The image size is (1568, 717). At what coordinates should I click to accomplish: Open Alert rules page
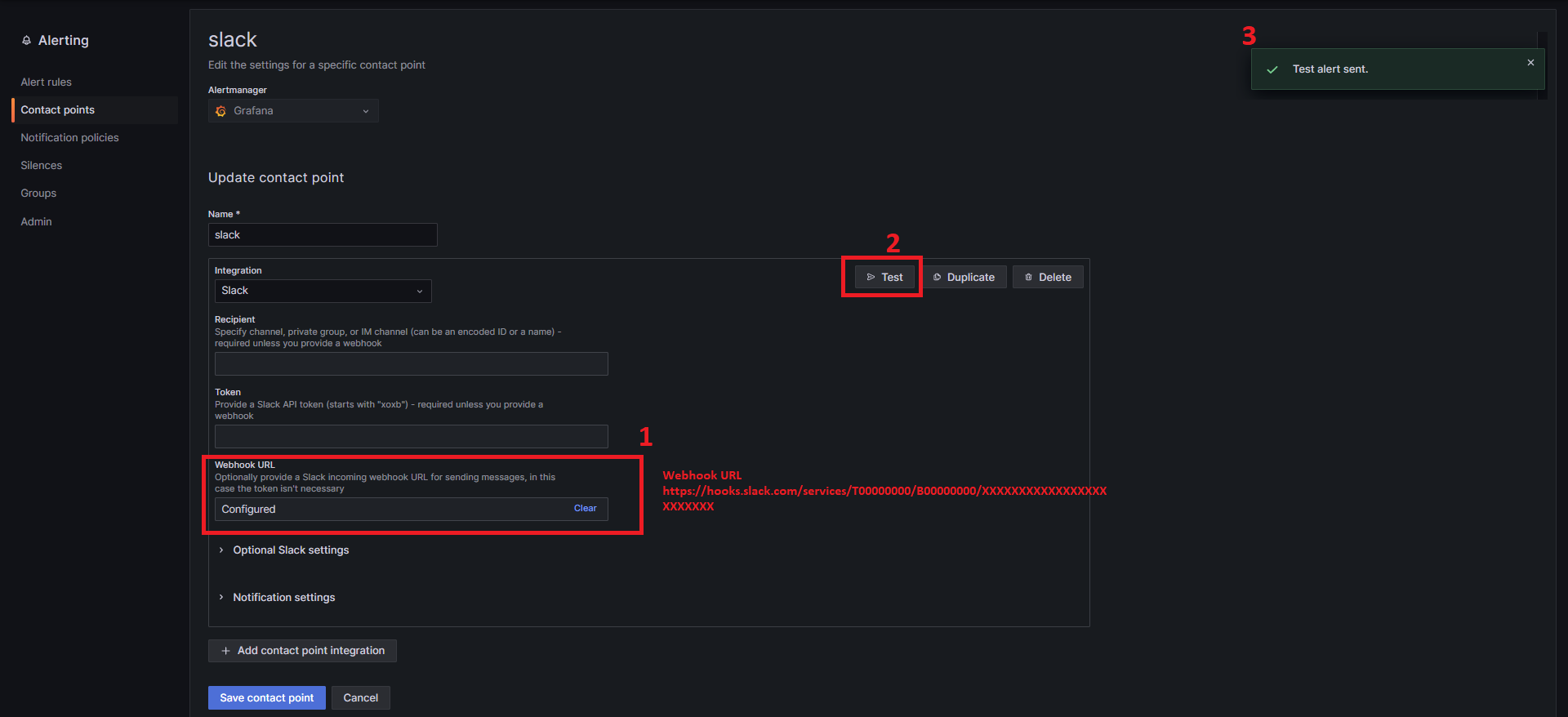(46, 82)
